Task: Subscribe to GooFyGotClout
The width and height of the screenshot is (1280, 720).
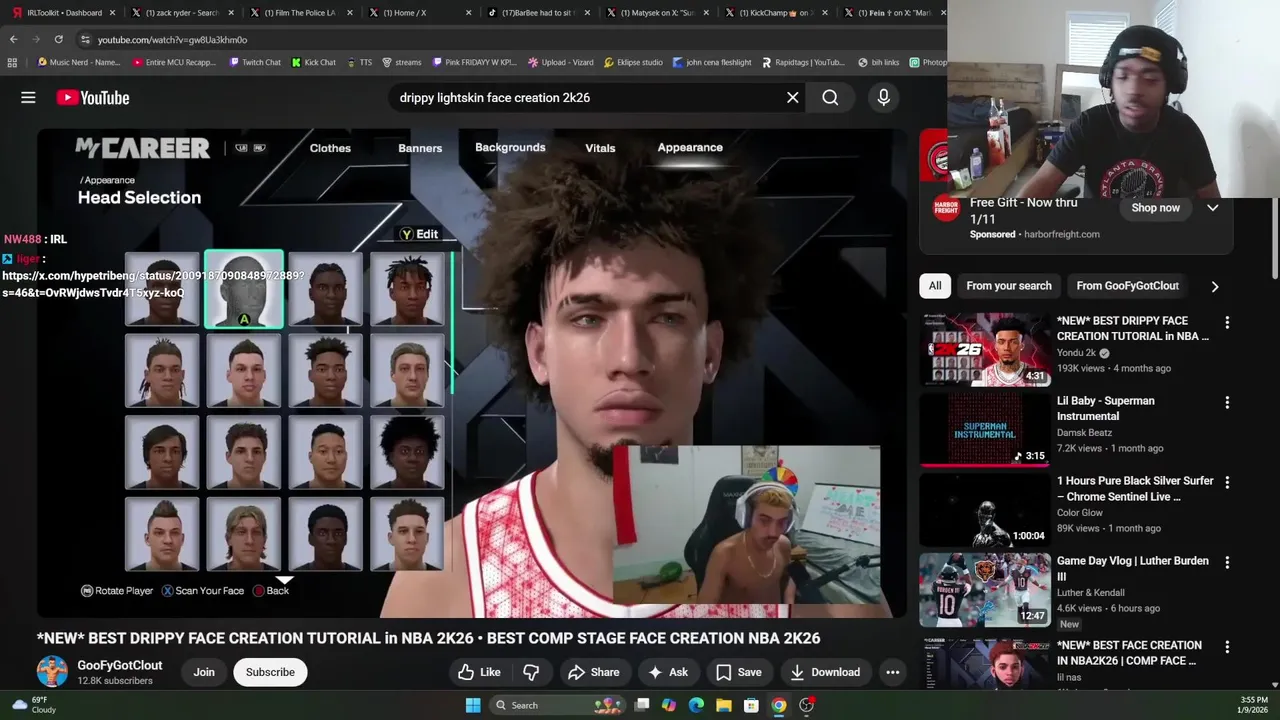Action: tap(270, 672)
